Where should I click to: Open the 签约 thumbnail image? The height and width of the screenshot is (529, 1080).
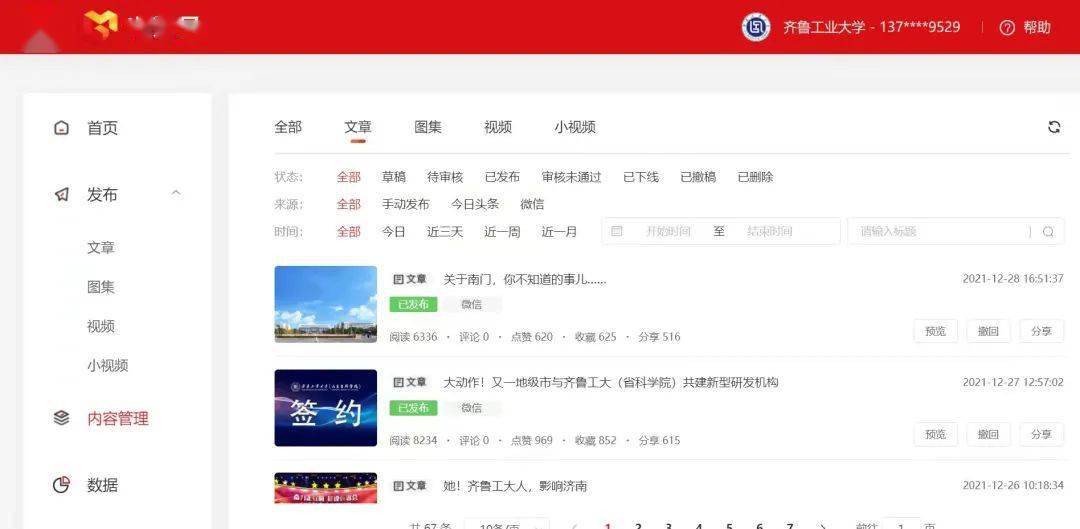click(326, 408)
